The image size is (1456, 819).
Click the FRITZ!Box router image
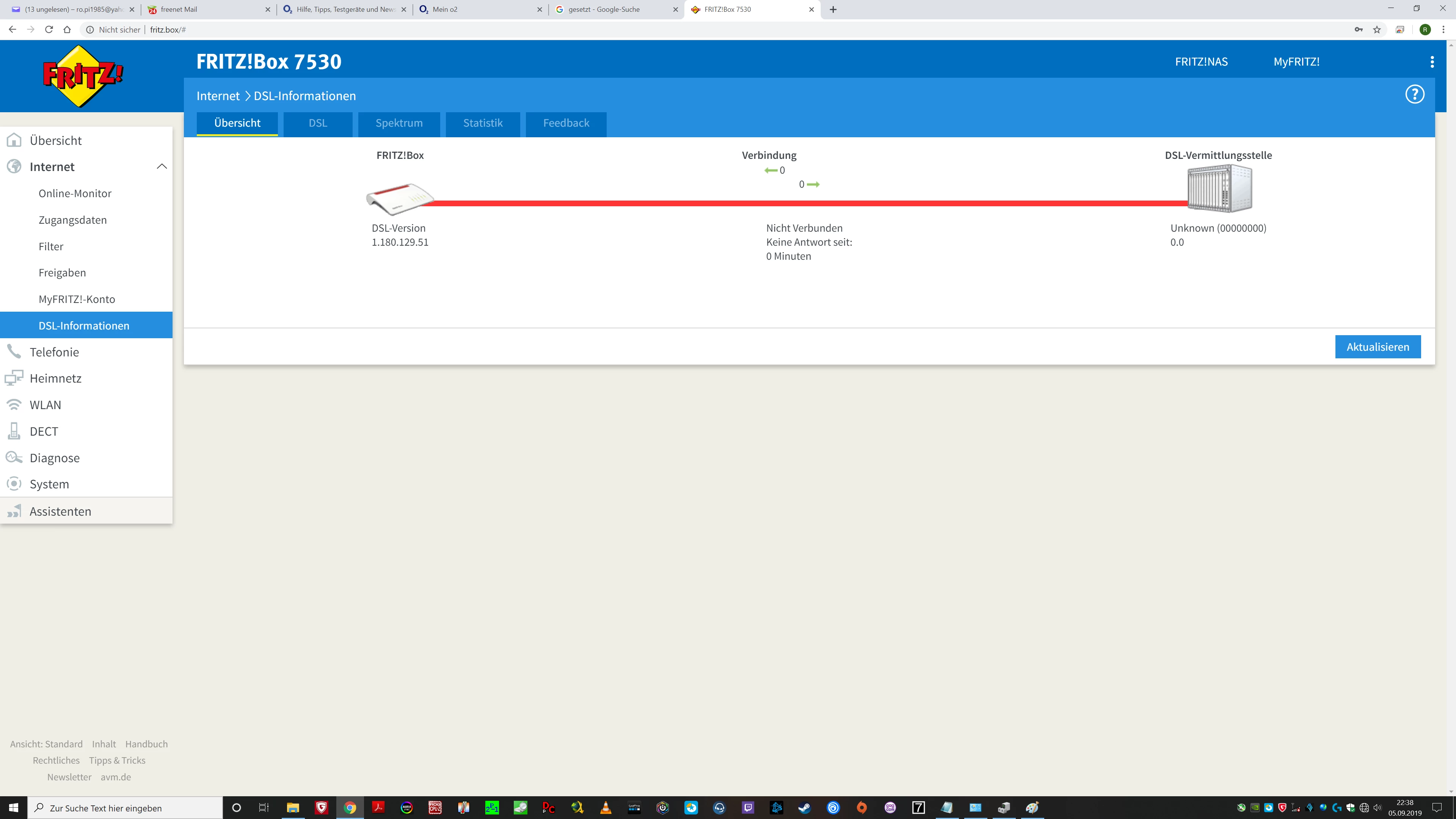coord(400,198)
